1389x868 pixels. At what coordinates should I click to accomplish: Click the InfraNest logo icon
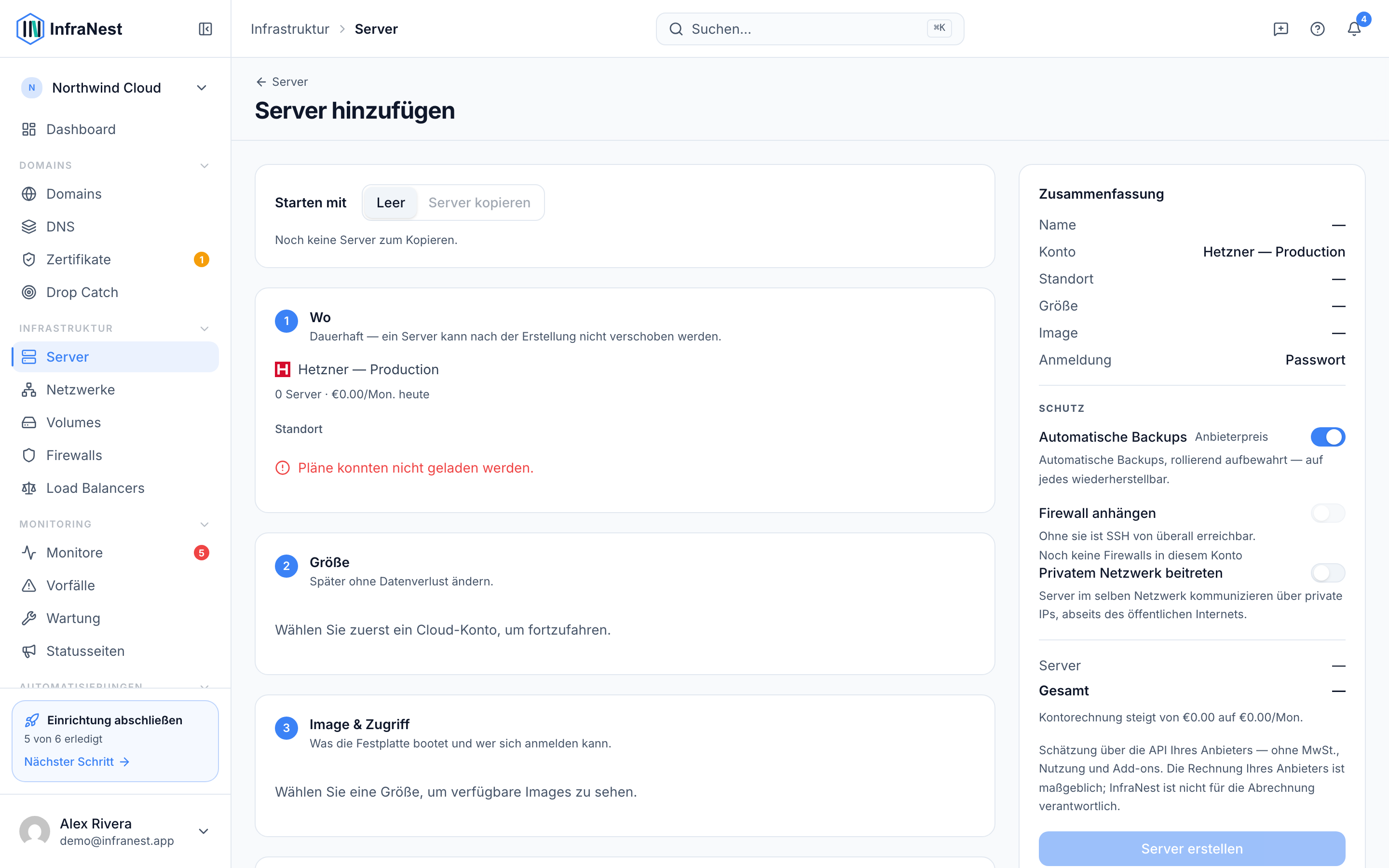tap(30, 29)
